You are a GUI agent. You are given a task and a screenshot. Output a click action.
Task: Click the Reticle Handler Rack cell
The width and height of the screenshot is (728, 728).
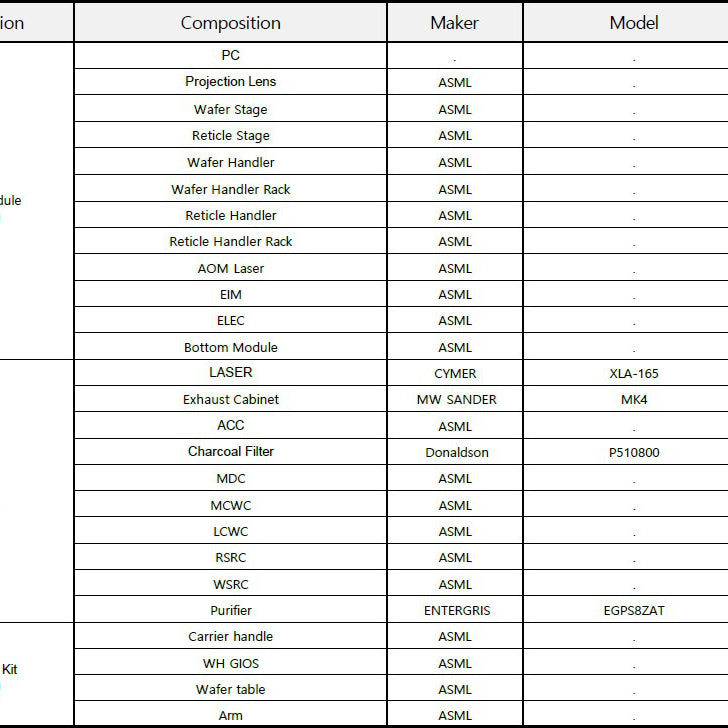point(230,241)
